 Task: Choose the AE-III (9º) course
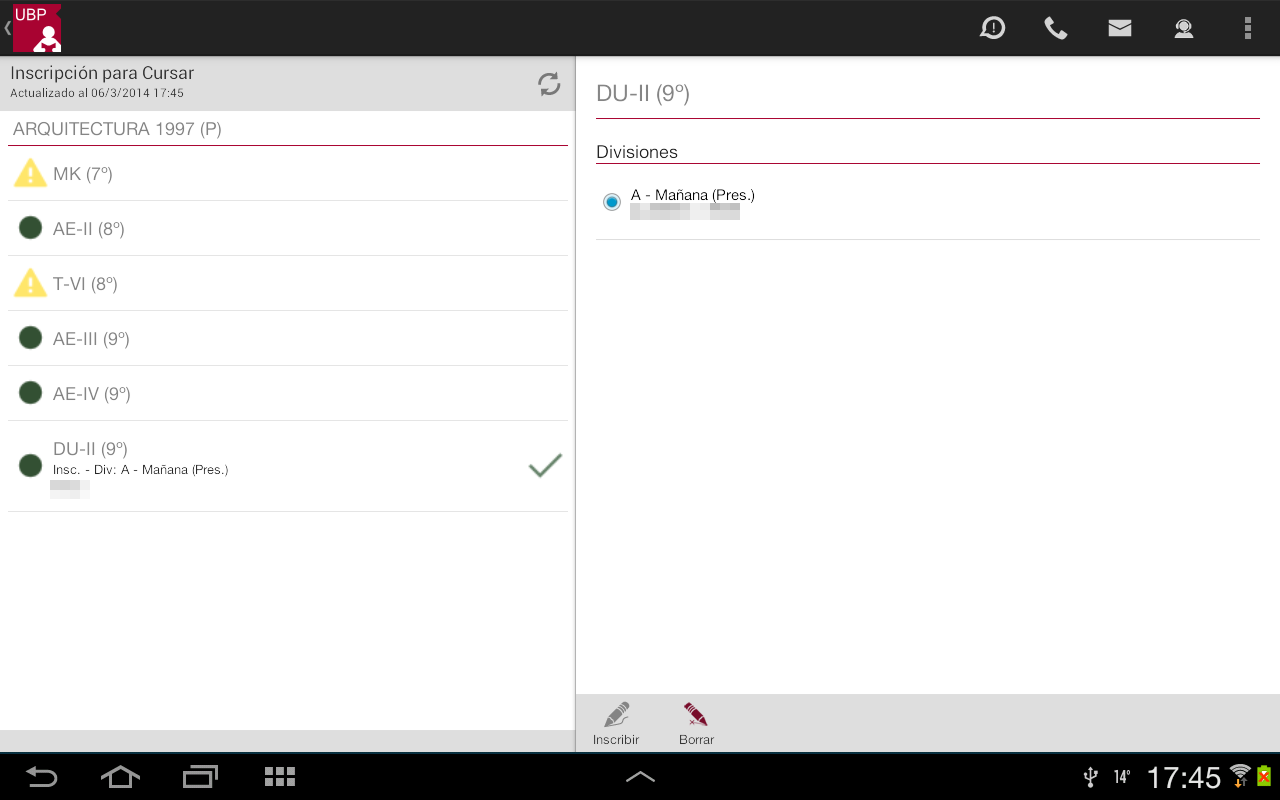pyautogui.click(x=288, y=339)
